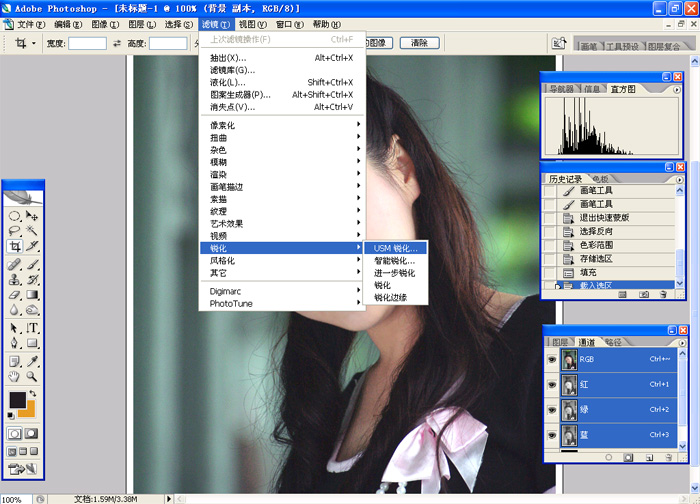The width and height of the screenshot is (700, 504).
Task: Select the Pen tool
Action: pos(14,343)
